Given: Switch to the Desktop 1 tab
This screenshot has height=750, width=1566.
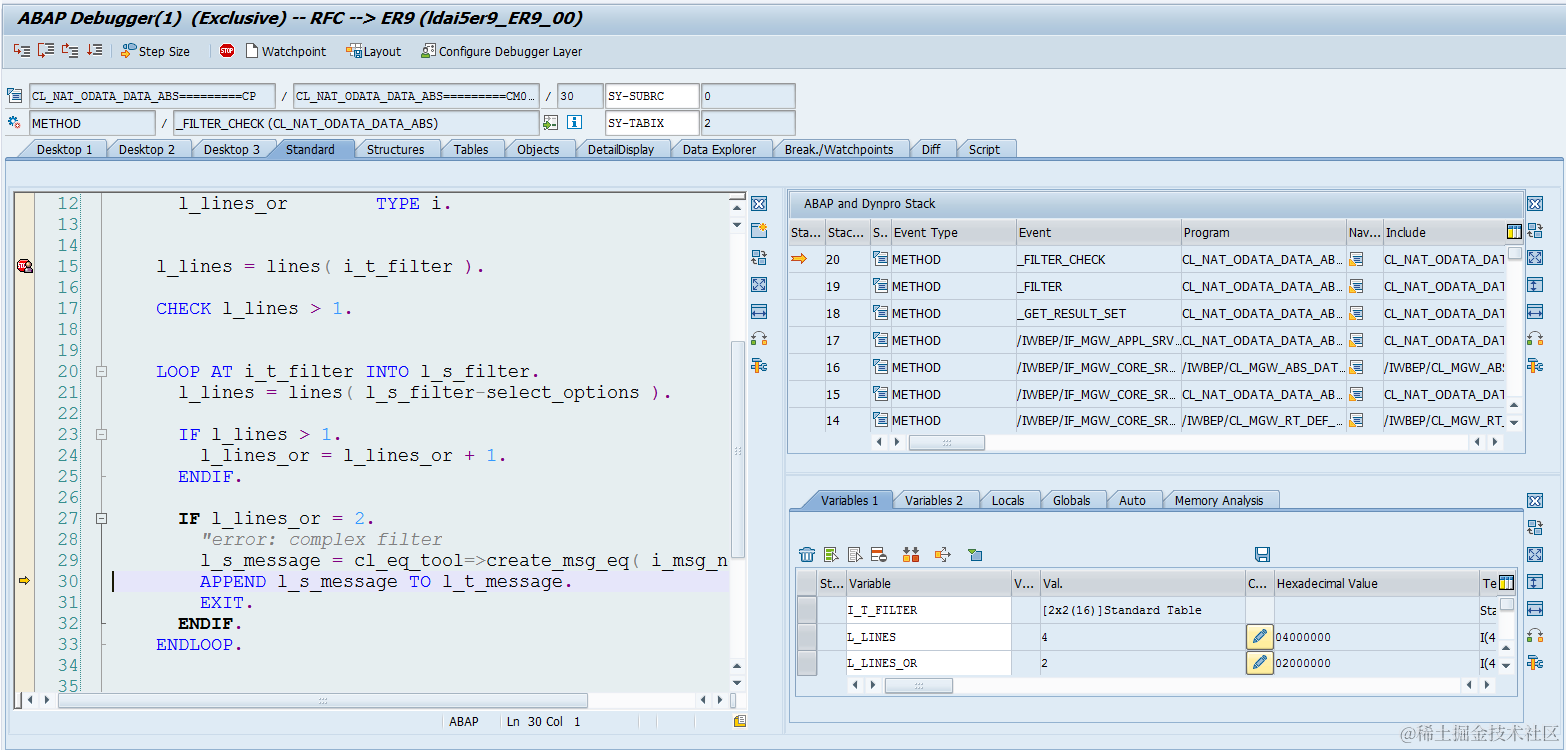Looking at the screenshot, I should (64, 149).
